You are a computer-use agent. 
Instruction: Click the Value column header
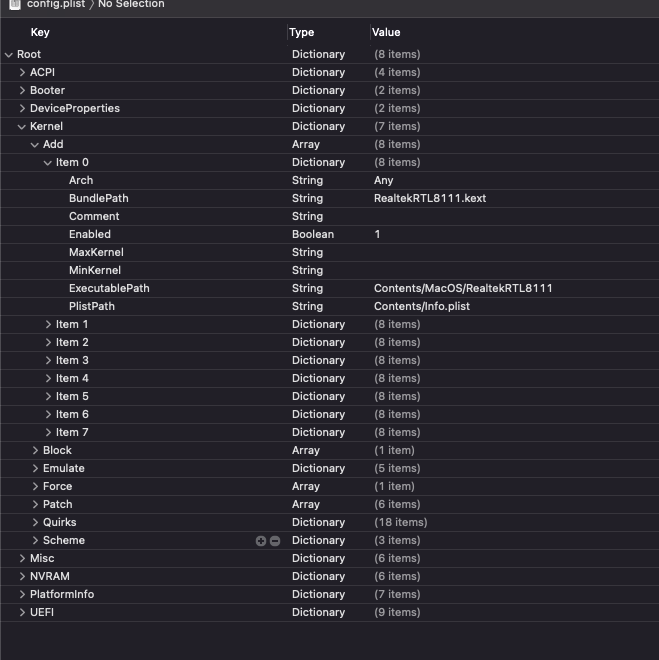pos(386,32)
